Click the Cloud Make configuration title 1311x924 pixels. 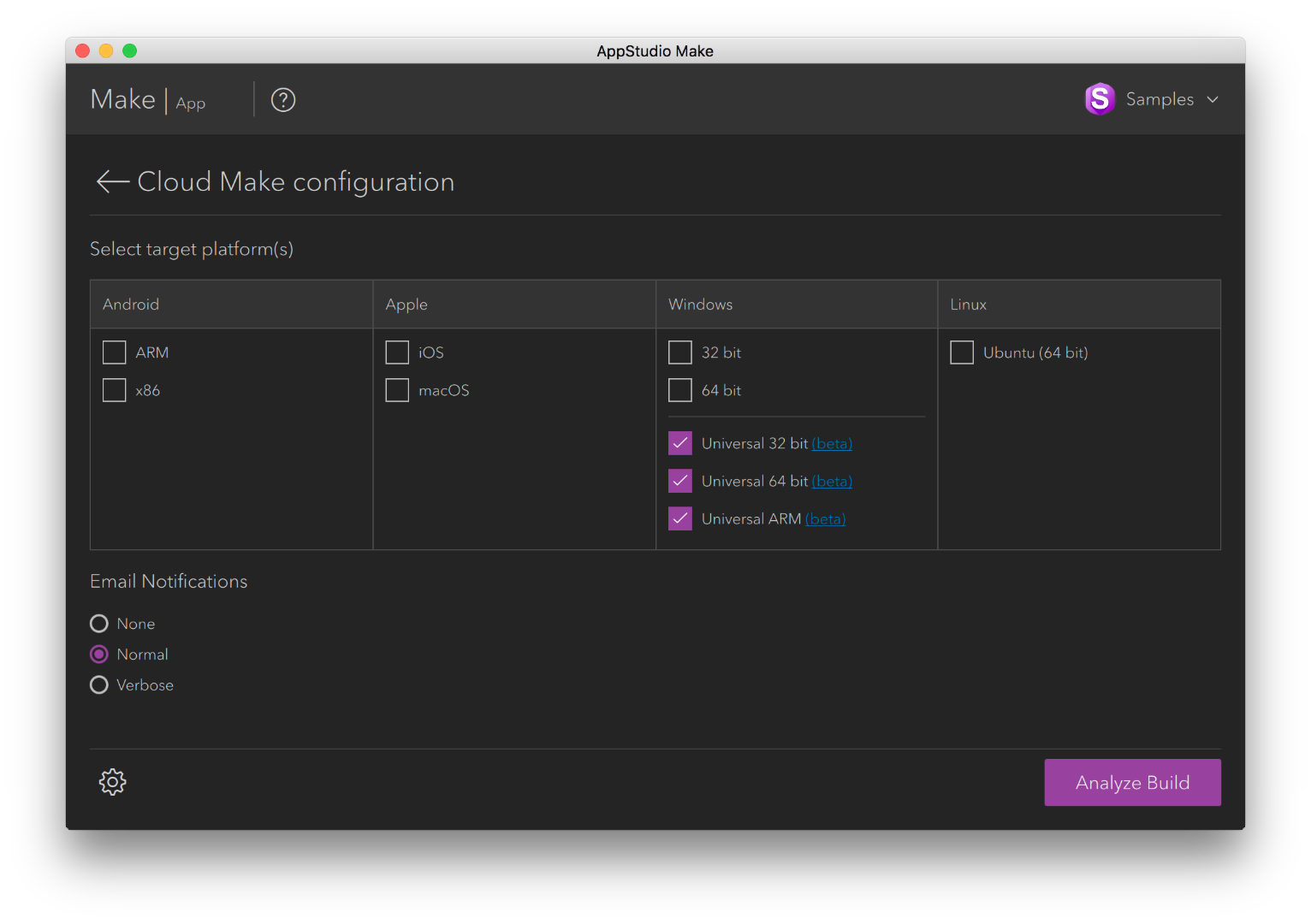(x=296, y=181)
